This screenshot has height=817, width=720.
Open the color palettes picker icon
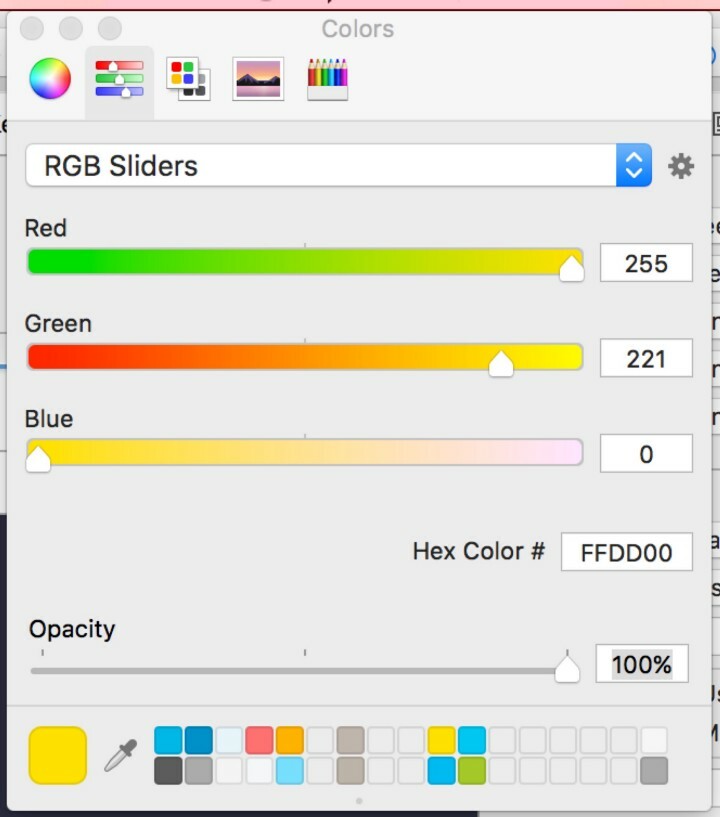click(x=188, y=79)
